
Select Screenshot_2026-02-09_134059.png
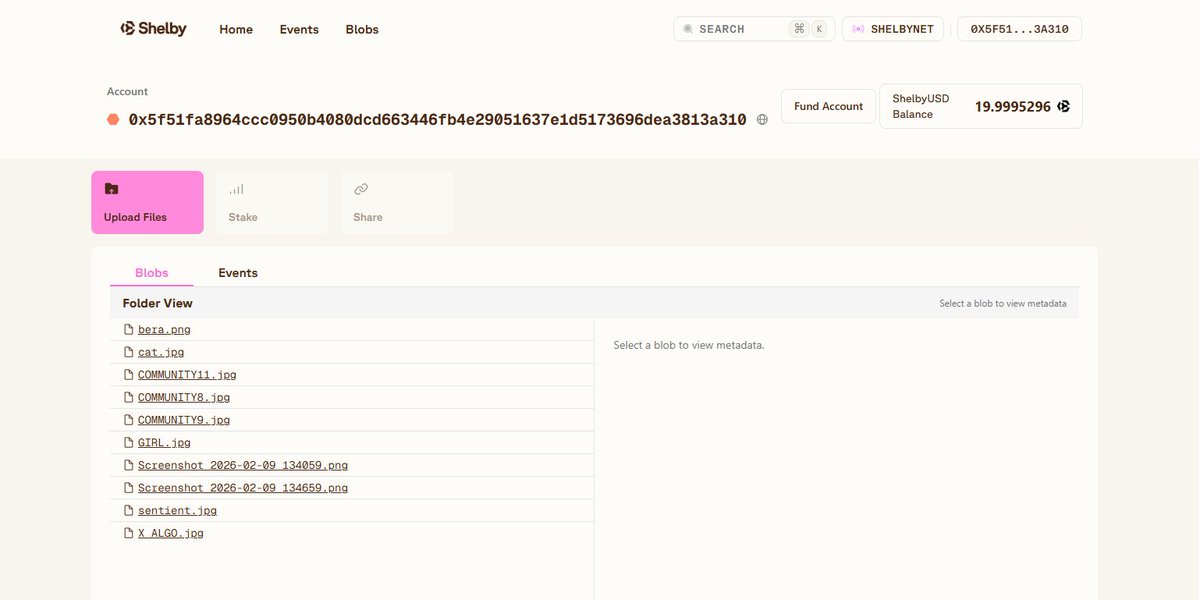tap(243, 465)
